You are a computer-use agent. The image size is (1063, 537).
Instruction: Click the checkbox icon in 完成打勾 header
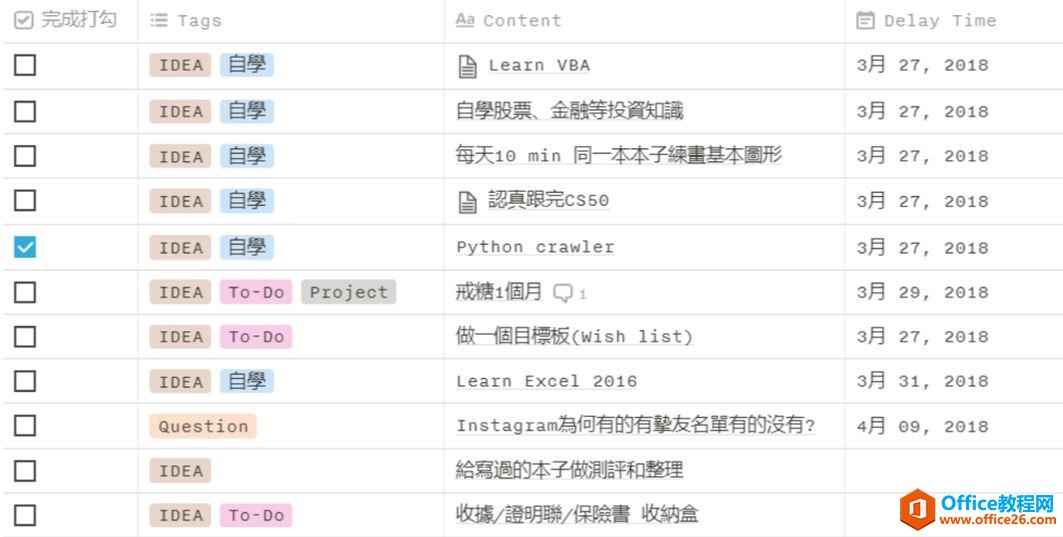[x=24, y=20]
